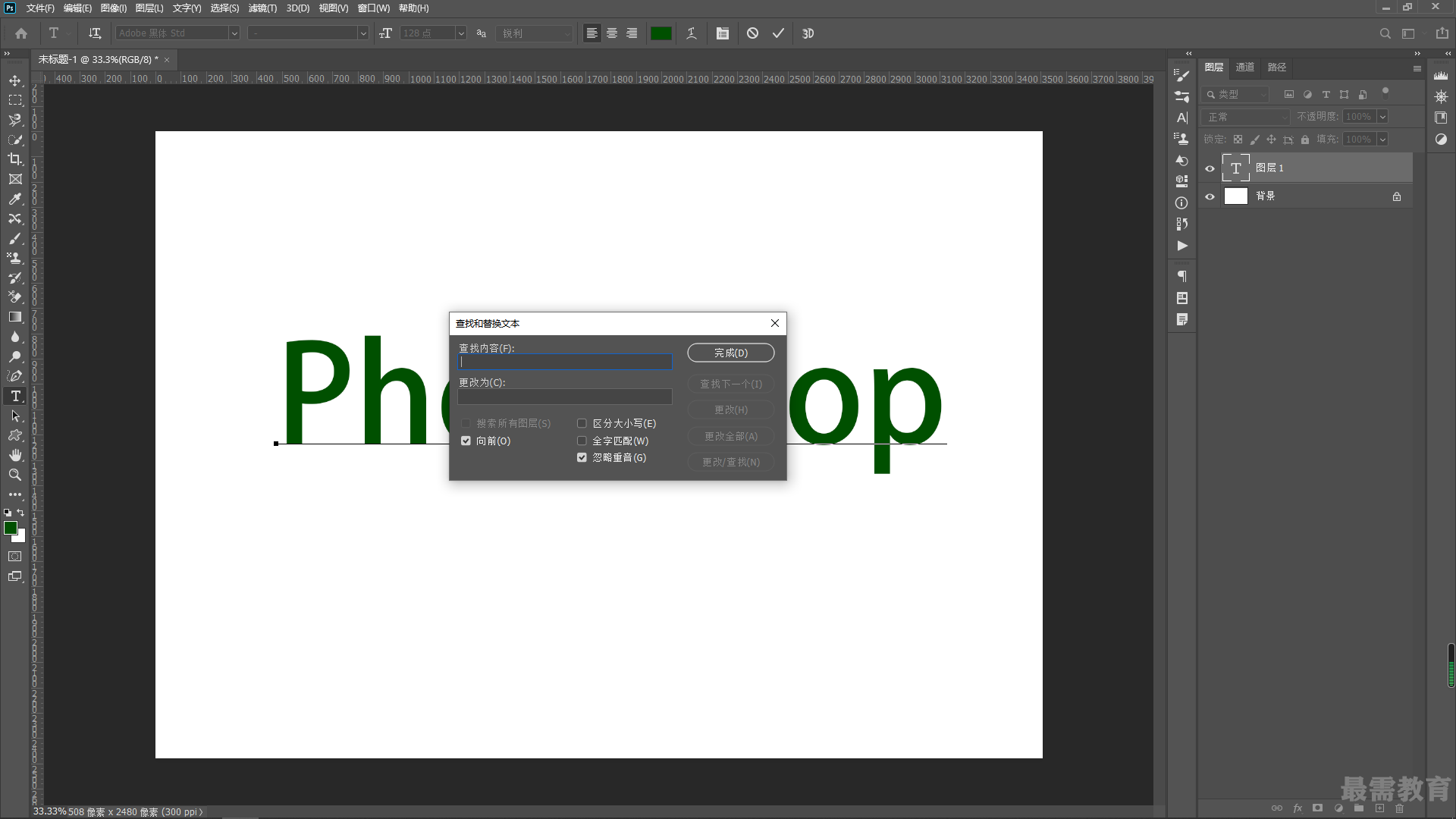Open the text color swatch
The height and width of the screenshot is (819, 1456).
coord(661,33)
